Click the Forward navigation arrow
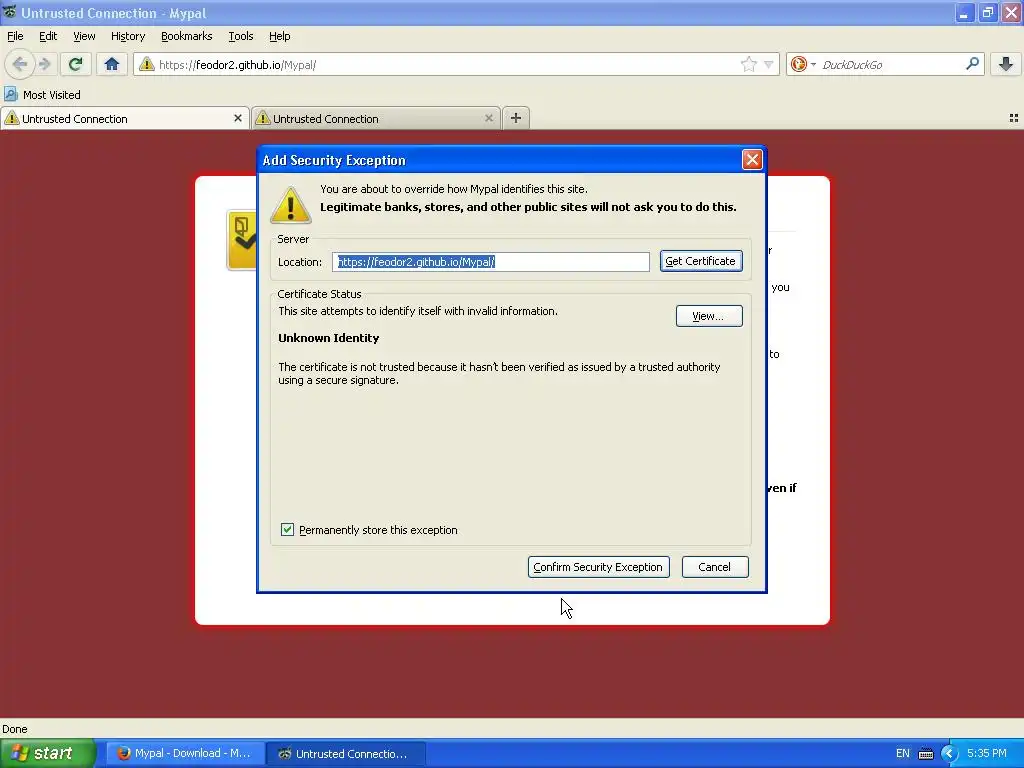The height and width of the screenshot is (768, 1024). (x=44, y=64)
